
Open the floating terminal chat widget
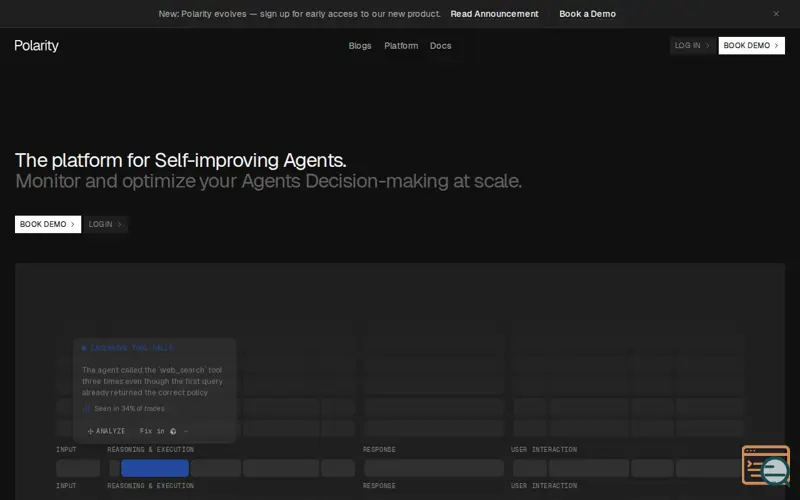click(x=765, y=465)
